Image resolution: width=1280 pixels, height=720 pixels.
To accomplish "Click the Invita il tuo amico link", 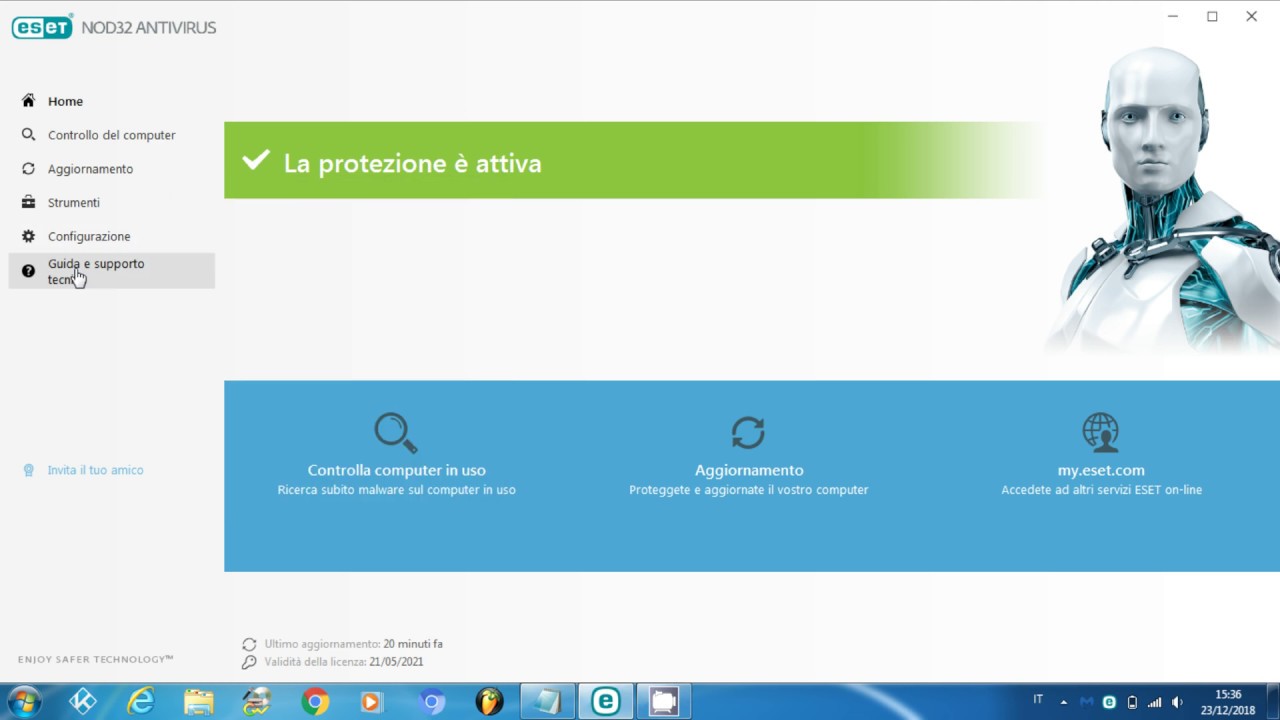I will pyautogui.click(x=95, y=470).
